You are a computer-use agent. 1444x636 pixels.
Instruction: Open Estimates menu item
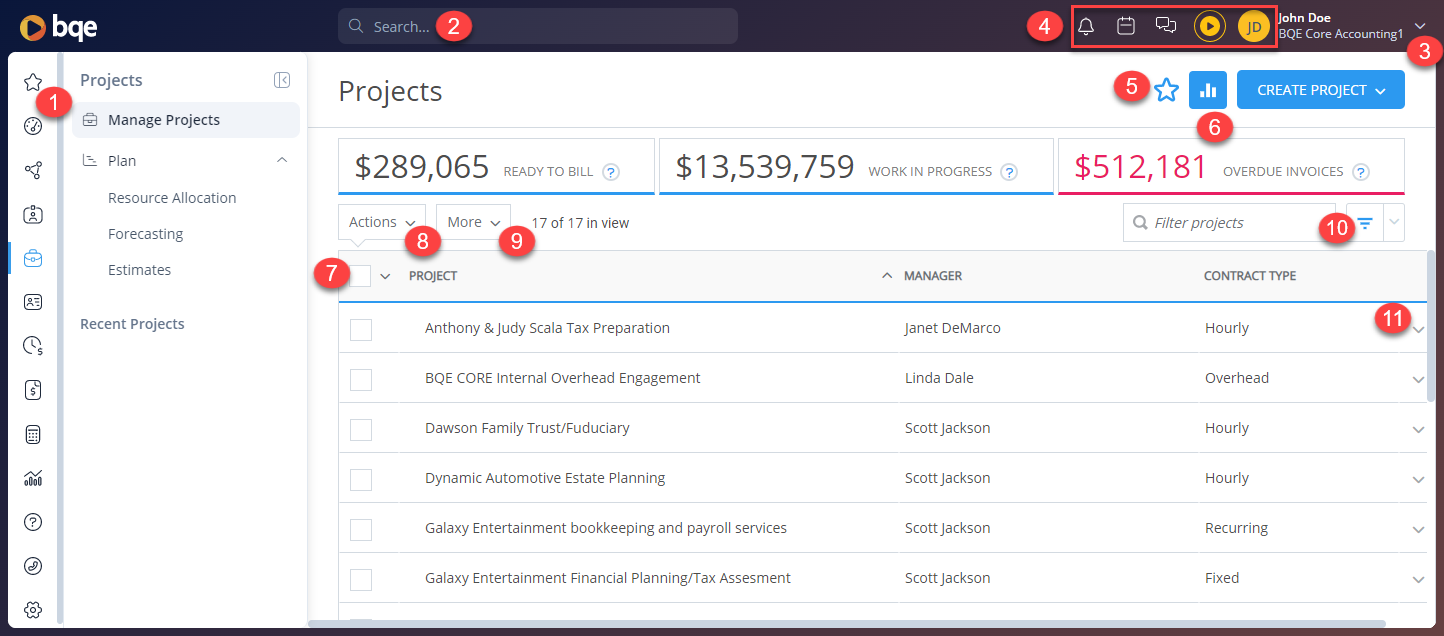coord(139,270)
